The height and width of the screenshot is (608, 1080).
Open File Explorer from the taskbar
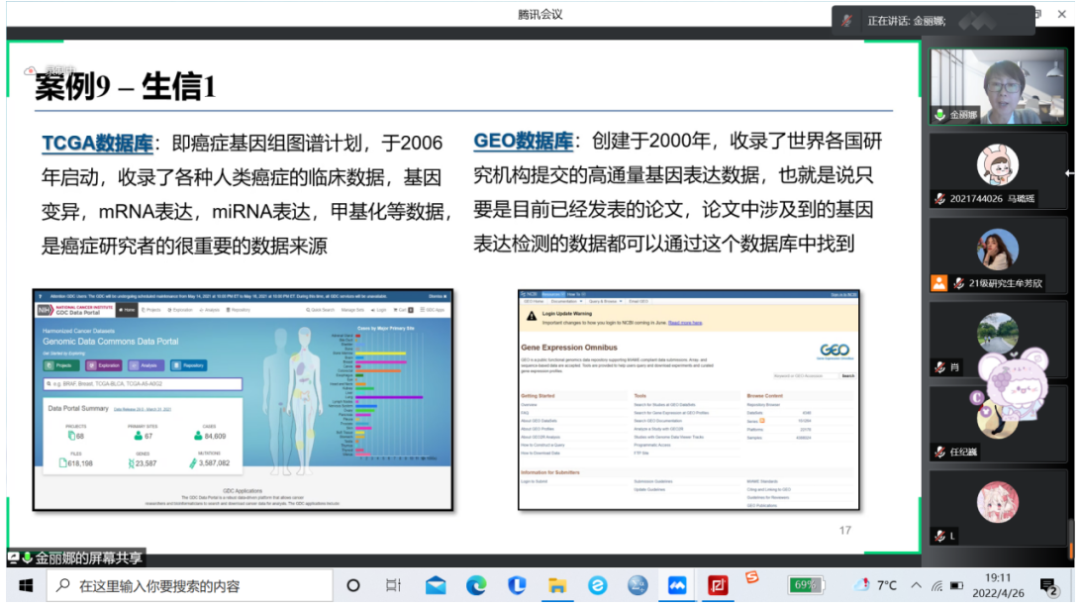(x=557, y=585)
